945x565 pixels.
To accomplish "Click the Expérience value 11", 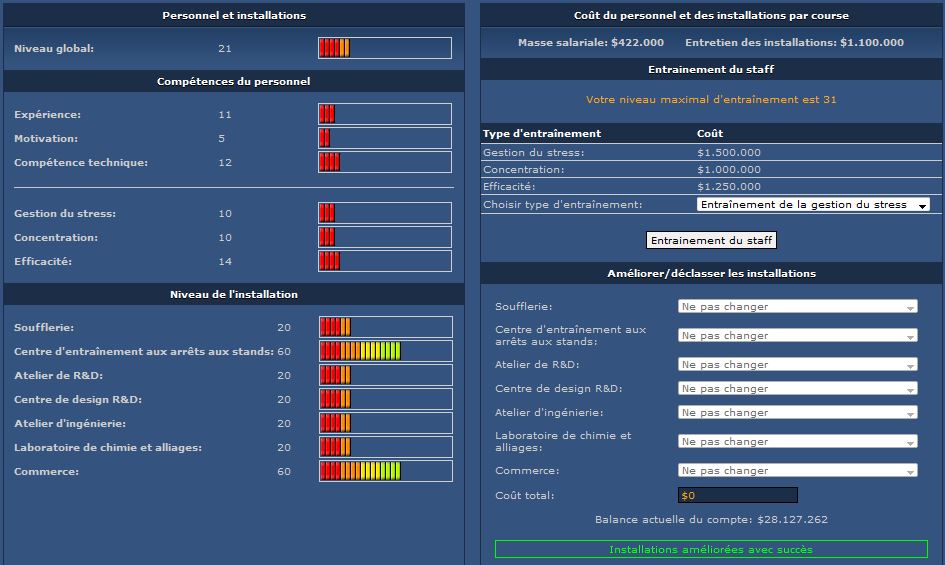I will [225, 115].
